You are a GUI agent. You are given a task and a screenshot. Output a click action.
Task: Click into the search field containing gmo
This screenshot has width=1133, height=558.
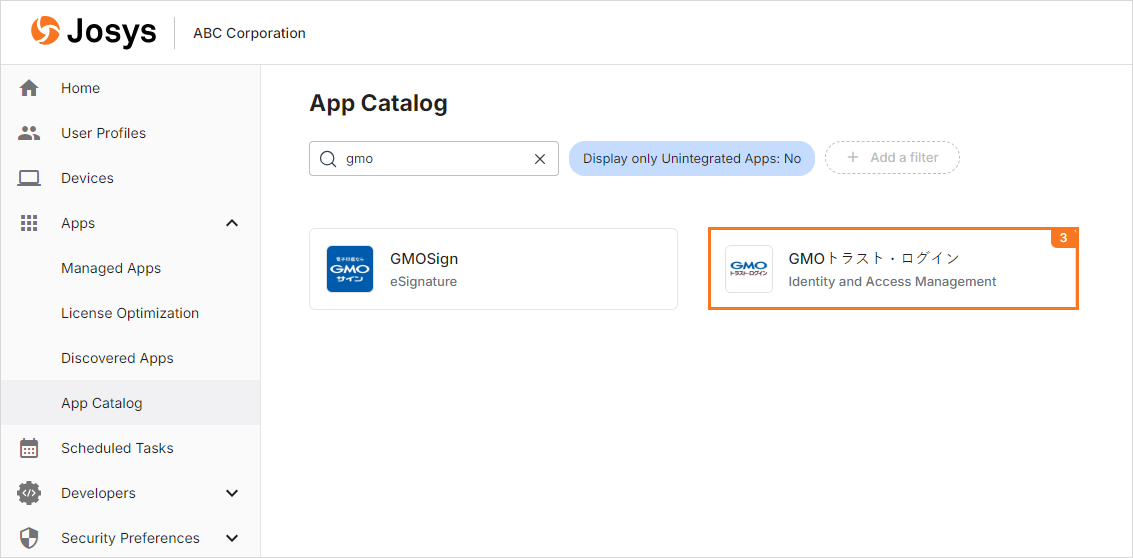click(x=434, y=158)
